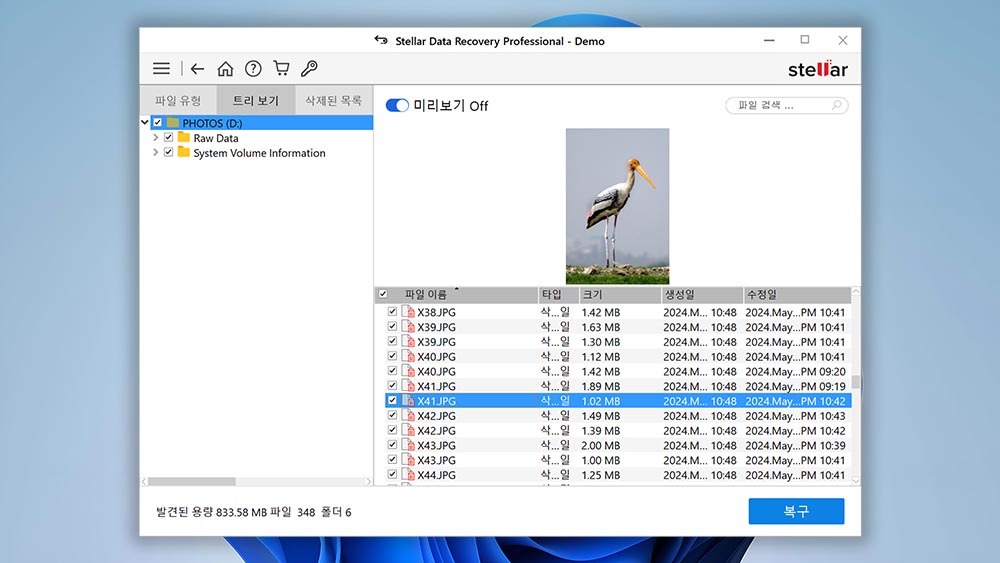Expand the Raw Data folder
The image size is (1000, 563).
[x=155, y=137]
